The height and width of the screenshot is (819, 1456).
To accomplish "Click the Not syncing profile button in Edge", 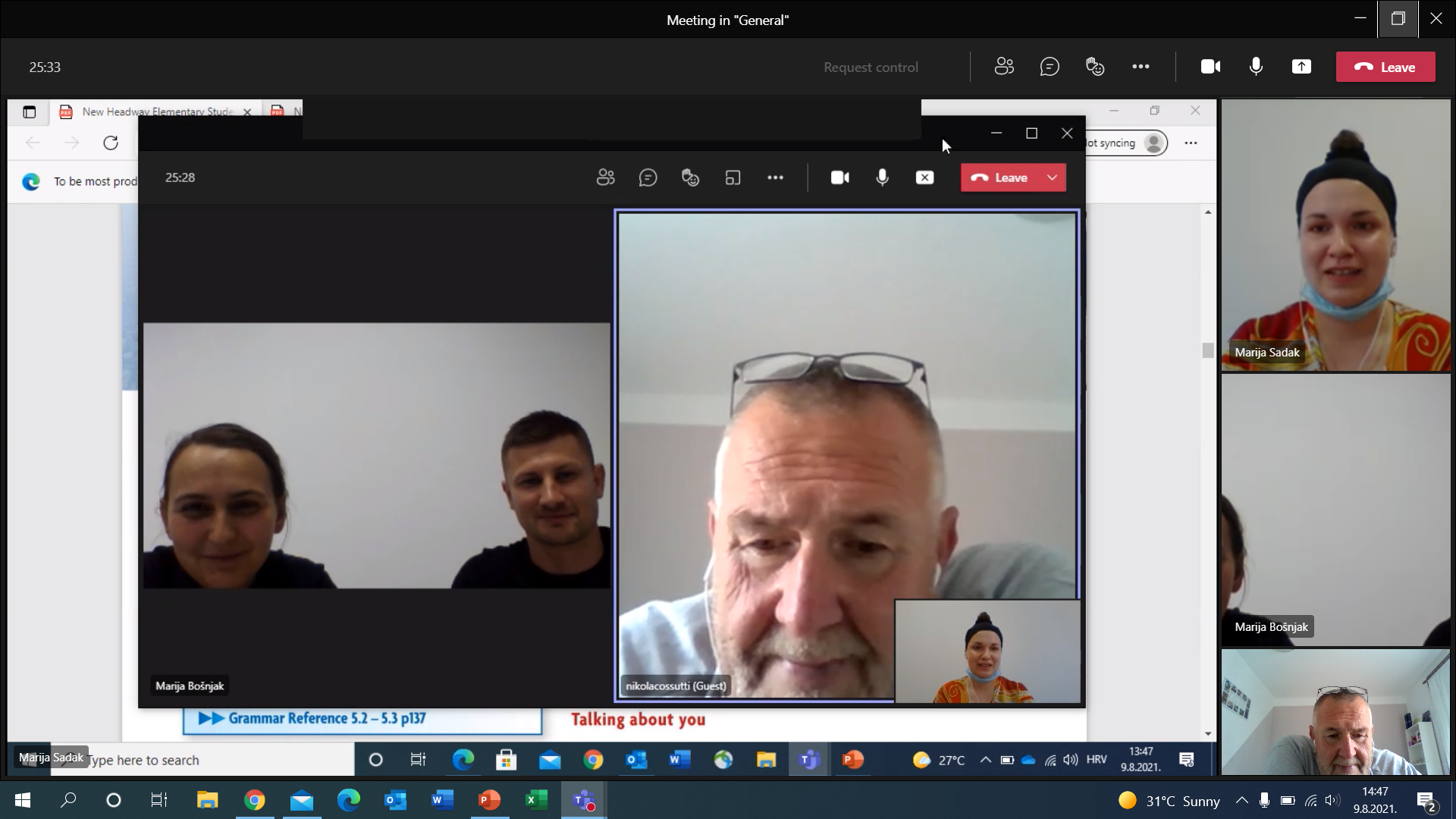I will 1127,143.
